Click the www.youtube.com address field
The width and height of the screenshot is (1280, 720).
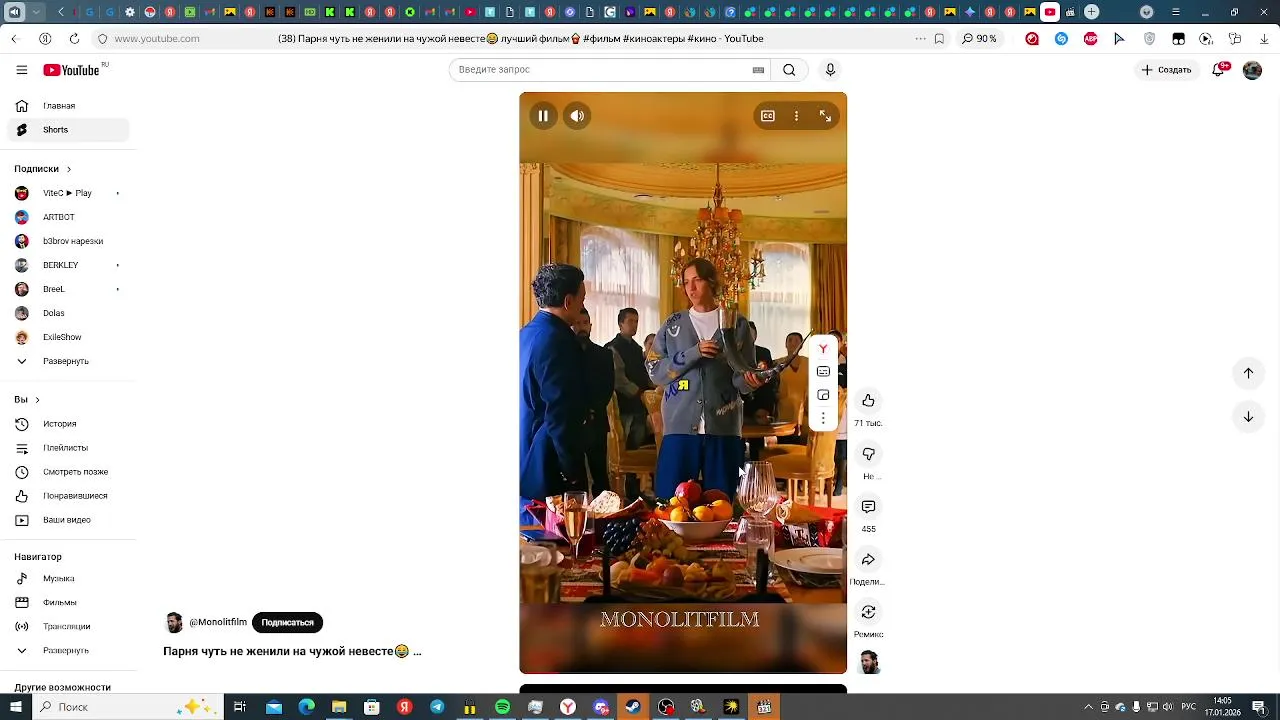coord(156,39)
